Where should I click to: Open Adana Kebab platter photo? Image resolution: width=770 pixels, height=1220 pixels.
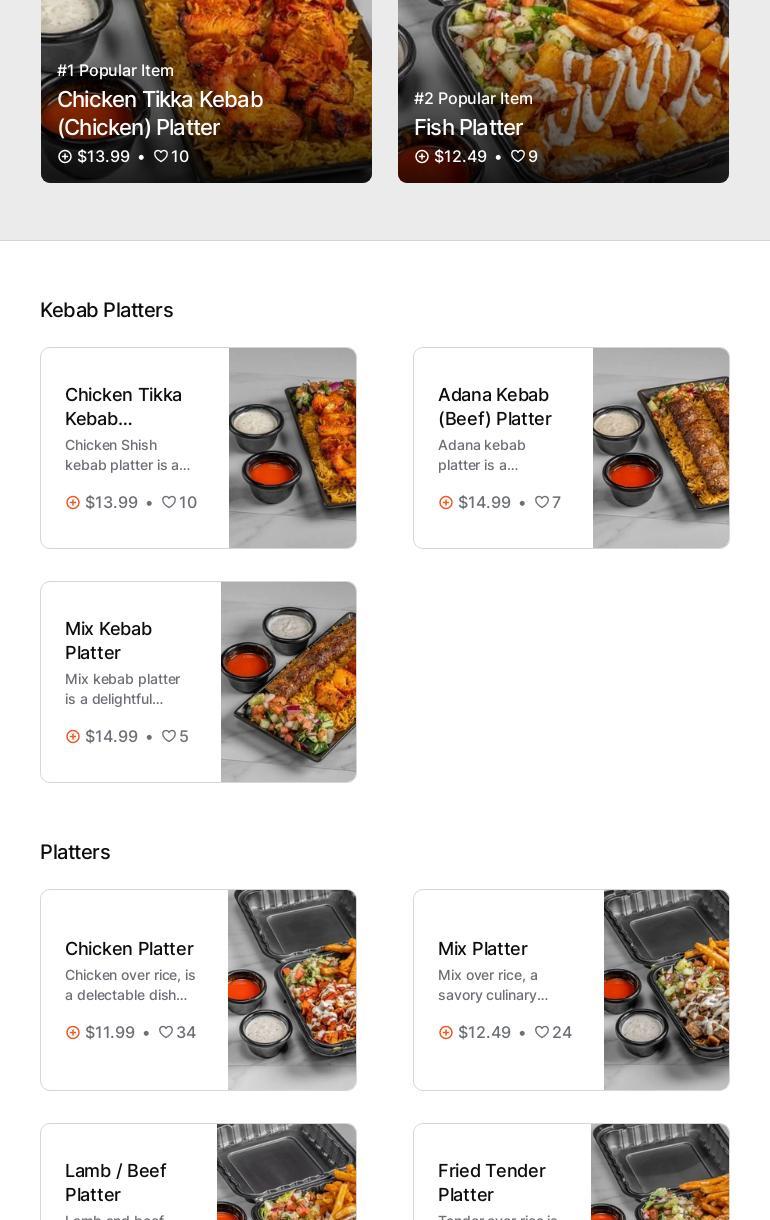(x=660, y=448)
